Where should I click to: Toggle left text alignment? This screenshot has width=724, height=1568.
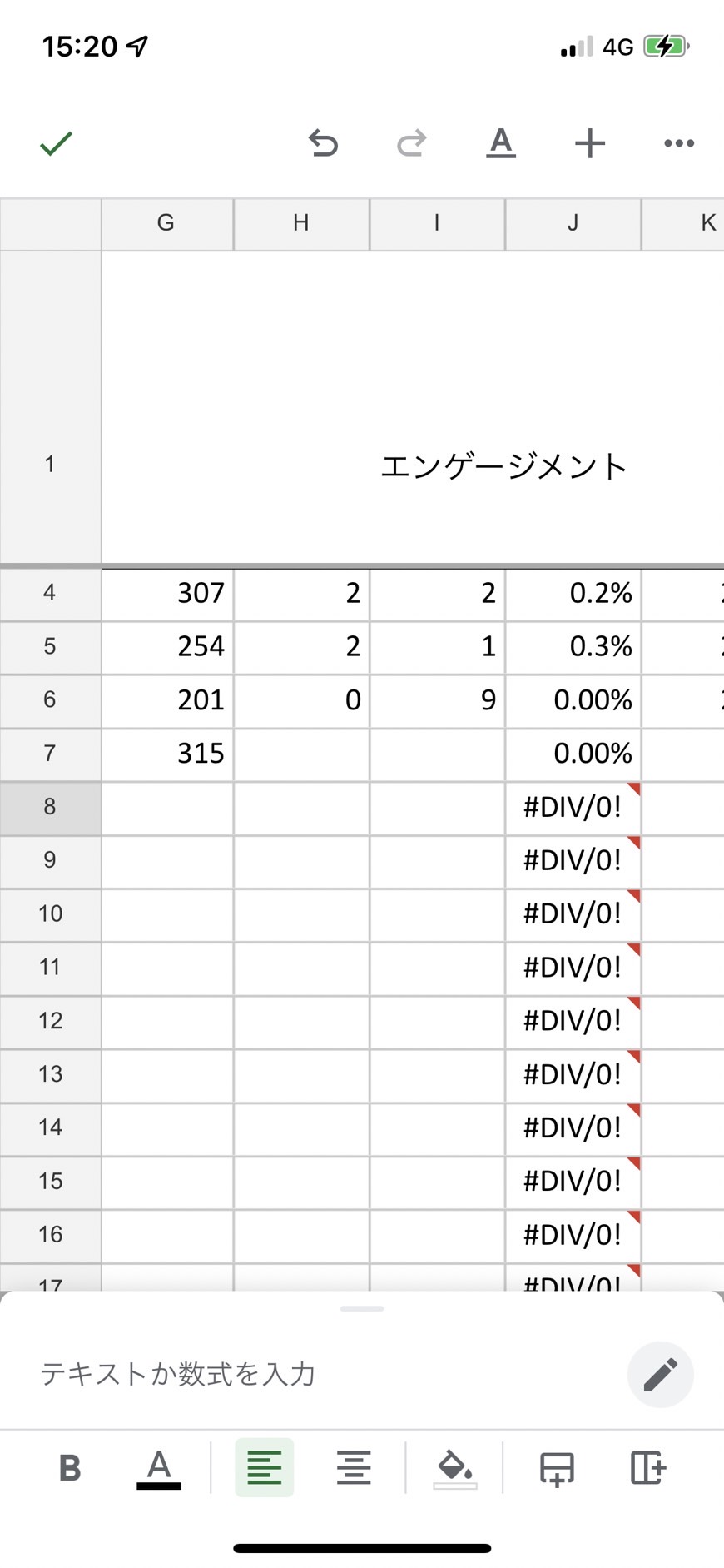265,1467
